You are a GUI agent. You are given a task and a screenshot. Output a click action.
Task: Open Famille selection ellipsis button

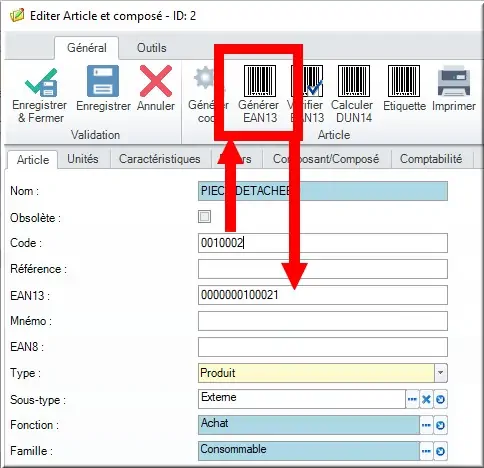pyautogui.click(x=426, y=451)
